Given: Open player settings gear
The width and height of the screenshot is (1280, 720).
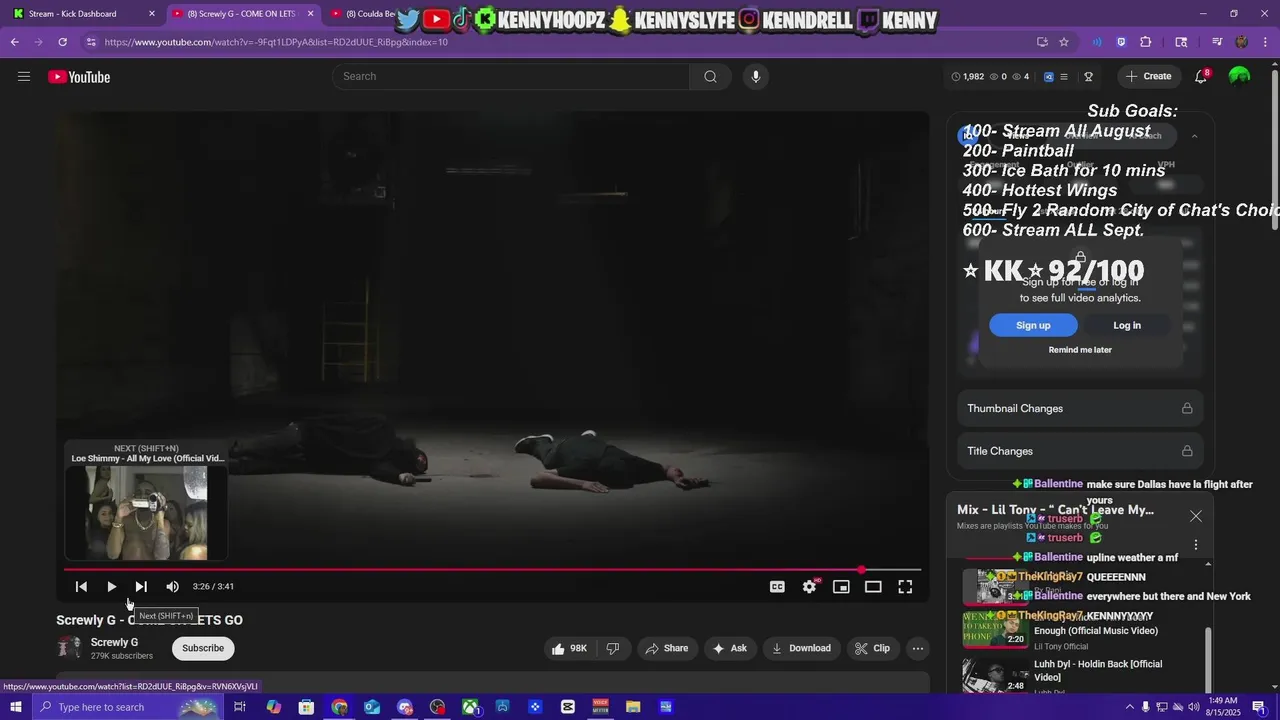Looking at the screenshot, I should (809, 587).
